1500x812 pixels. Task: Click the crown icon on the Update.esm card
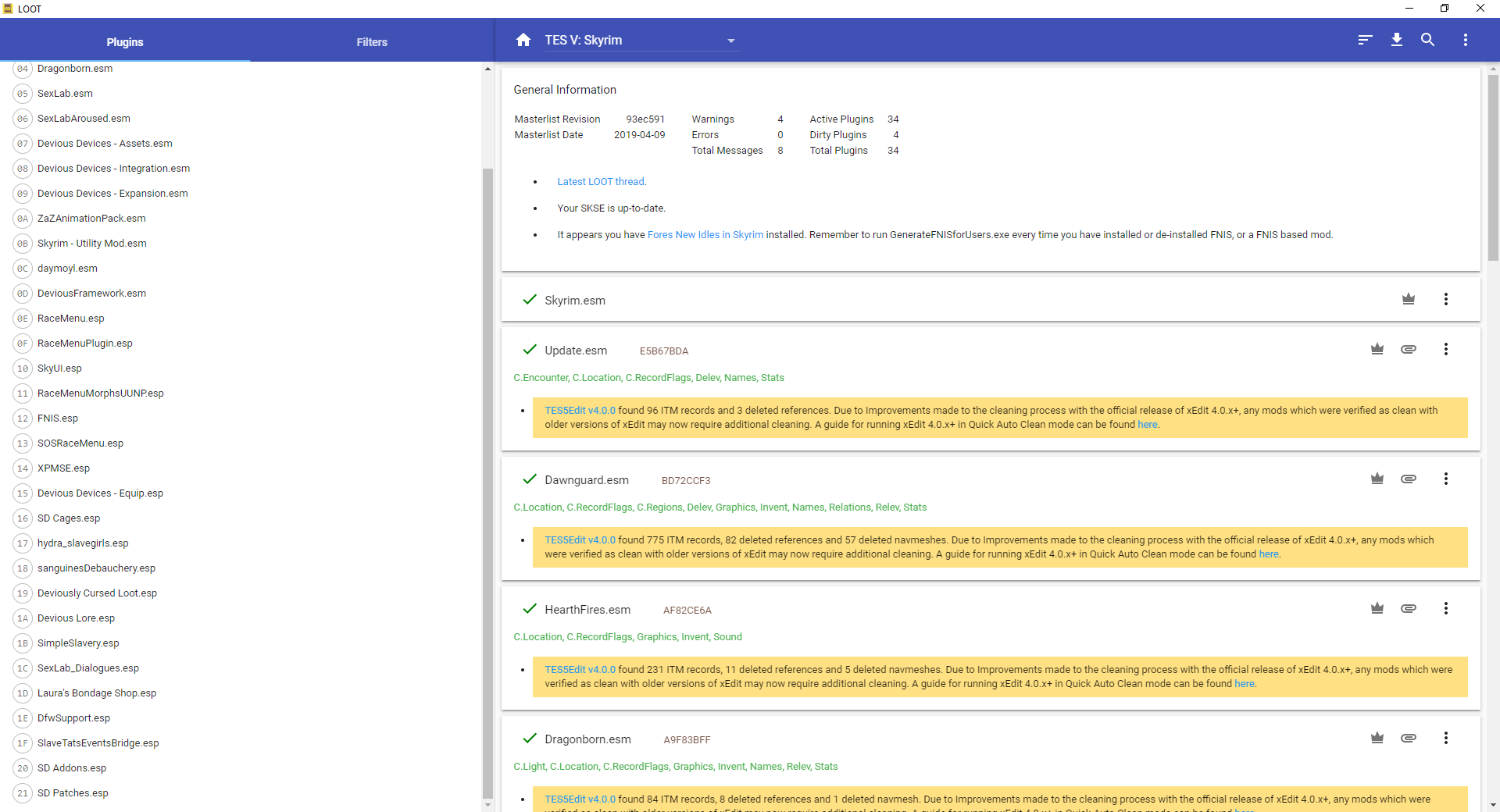tap(1377, 349)
